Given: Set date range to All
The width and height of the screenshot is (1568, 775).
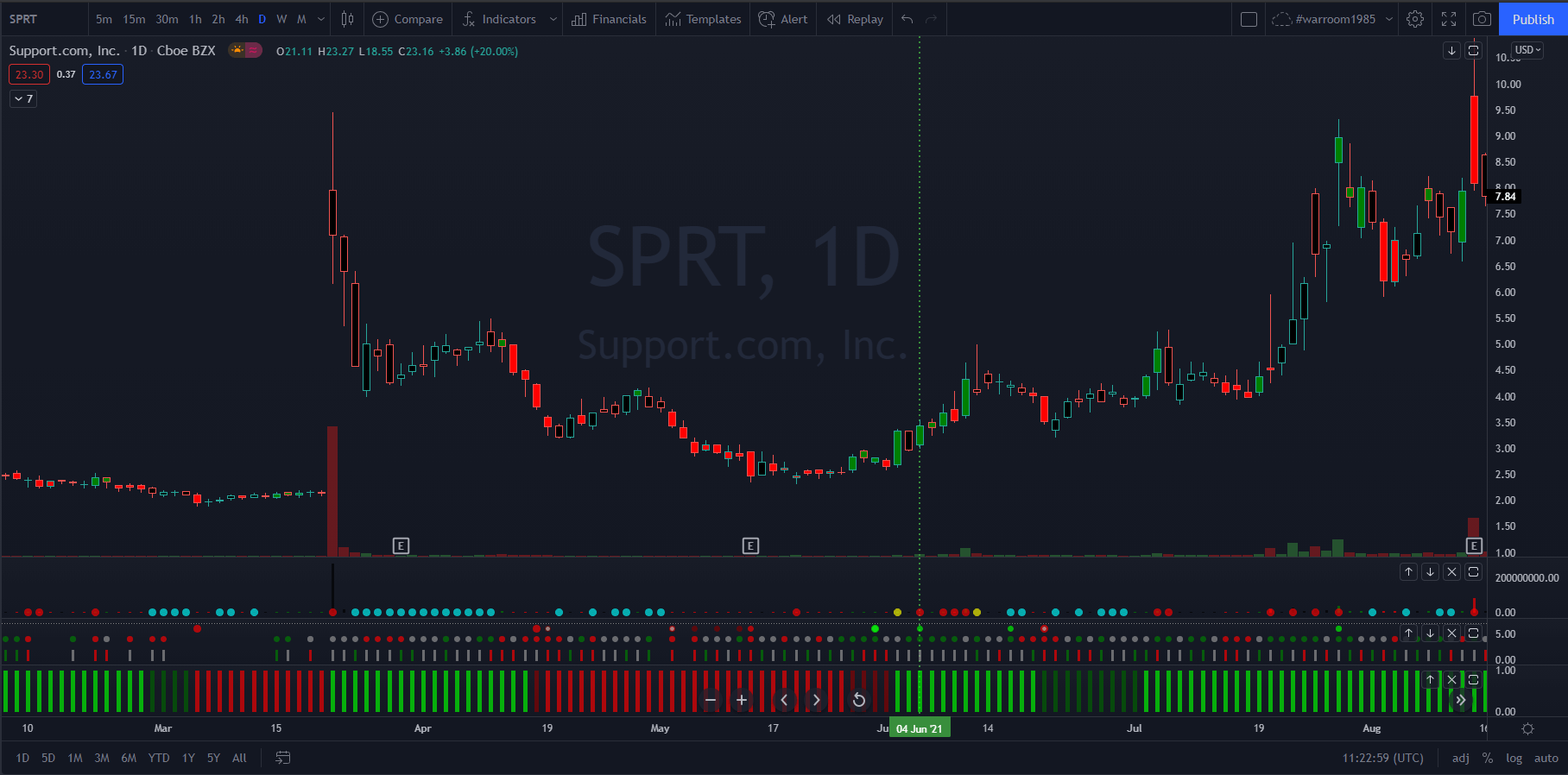Looking at the screenshot, I should [240, 758].
